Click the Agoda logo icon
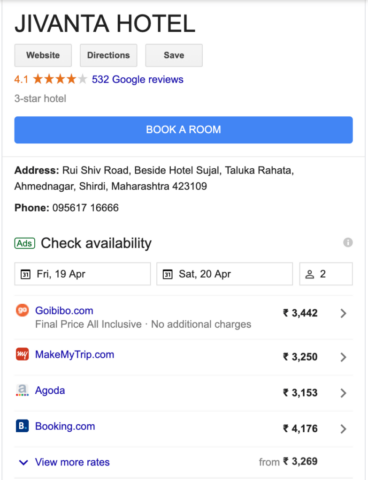 pos(22,390)
